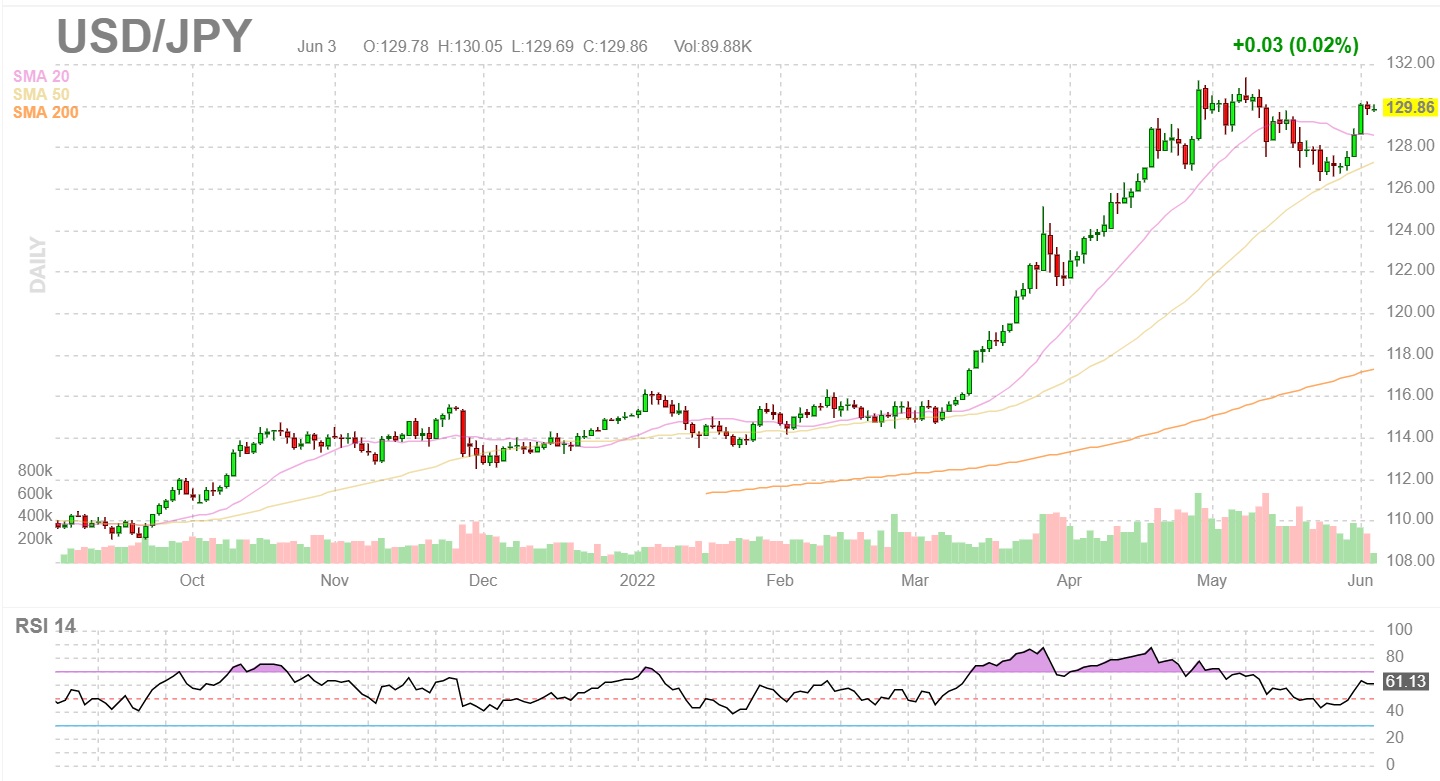Click the Apr month label
The width and height of the screenshot is (1440, 781).
pos(1070,580)
